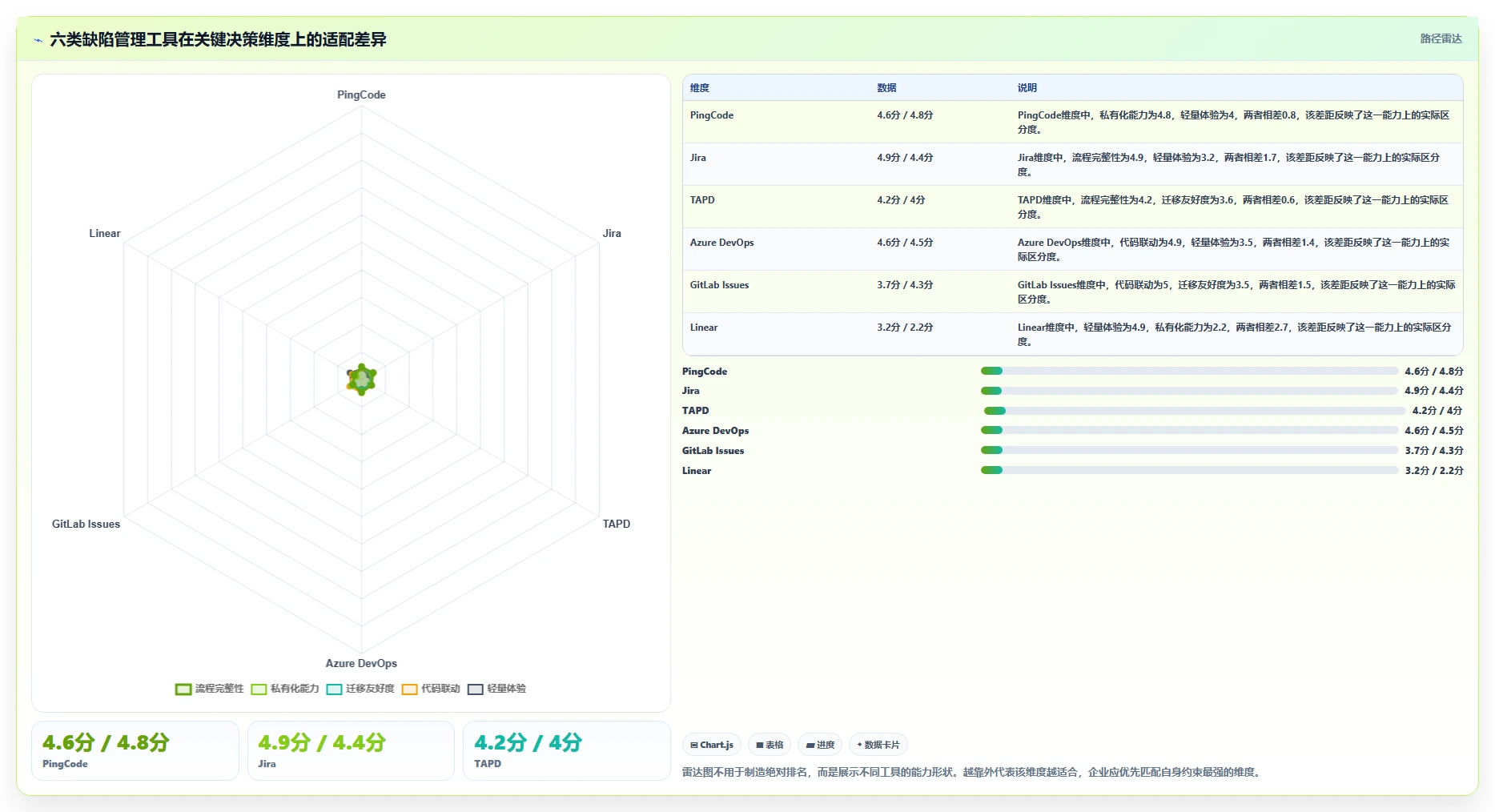Click the TAPD description in the table

tap(1233, 207)
